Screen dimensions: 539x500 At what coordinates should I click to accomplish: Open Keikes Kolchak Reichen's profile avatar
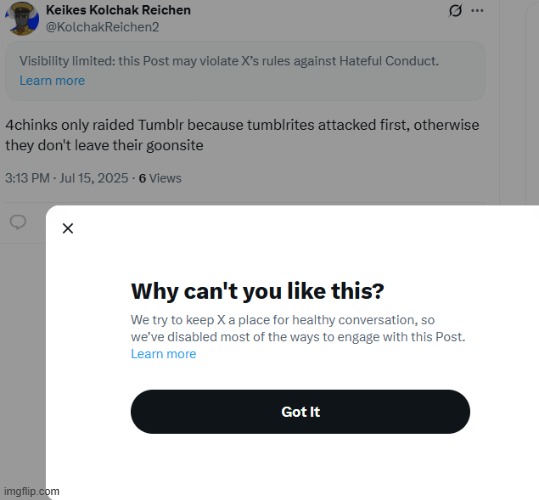coord(22,19)
